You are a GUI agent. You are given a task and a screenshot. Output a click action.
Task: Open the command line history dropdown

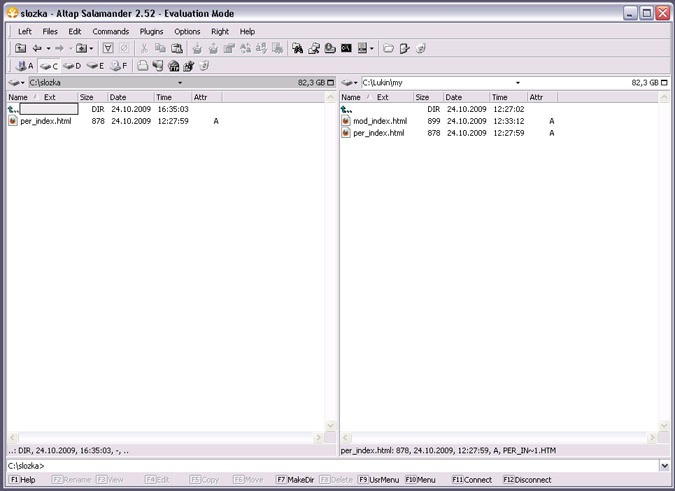[x=665, y=466]
